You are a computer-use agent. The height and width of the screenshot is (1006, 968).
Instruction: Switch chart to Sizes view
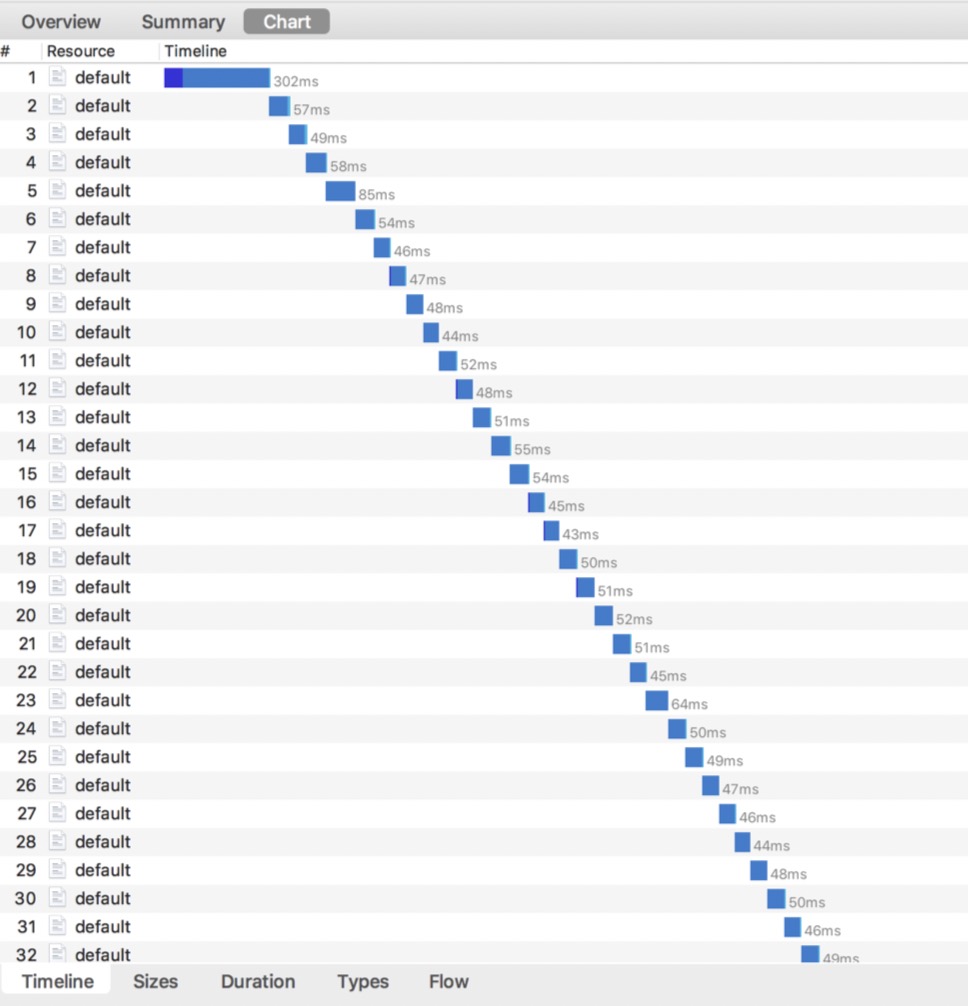pyautogui.click(x=155, y=982)
